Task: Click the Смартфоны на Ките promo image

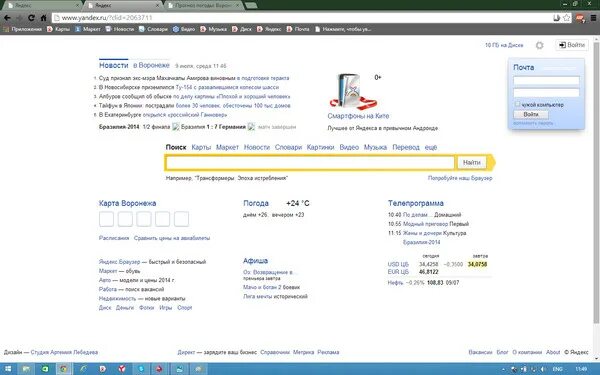Action: [x=353, y=91]
